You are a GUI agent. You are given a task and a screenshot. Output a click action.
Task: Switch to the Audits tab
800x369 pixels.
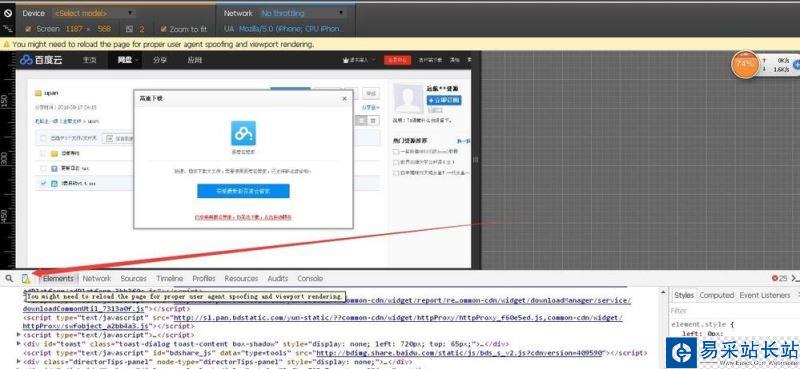[278, 278]
